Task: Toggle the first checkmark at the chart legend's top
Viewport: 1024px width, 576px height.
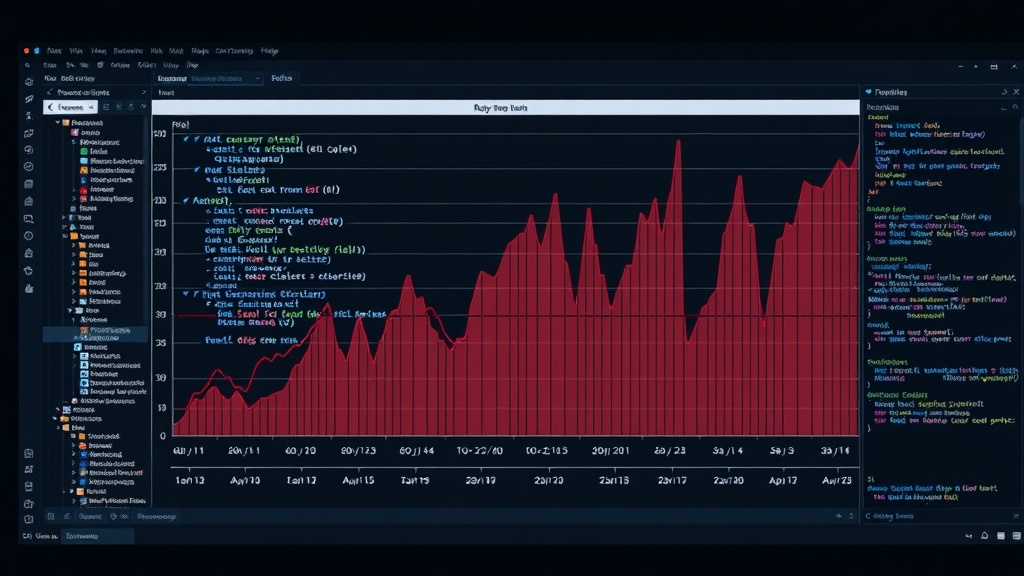Action: [186, 139]
